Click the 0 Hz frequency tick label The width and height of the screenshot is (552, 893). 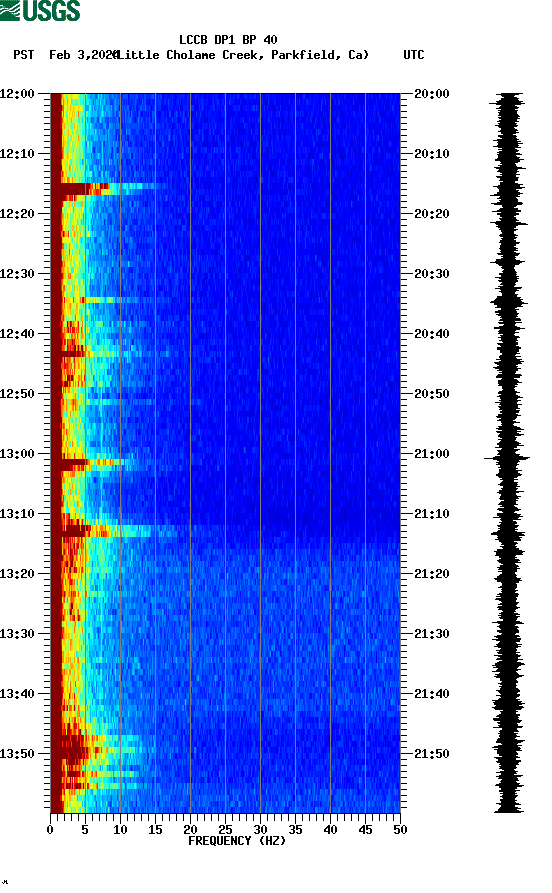50,830
